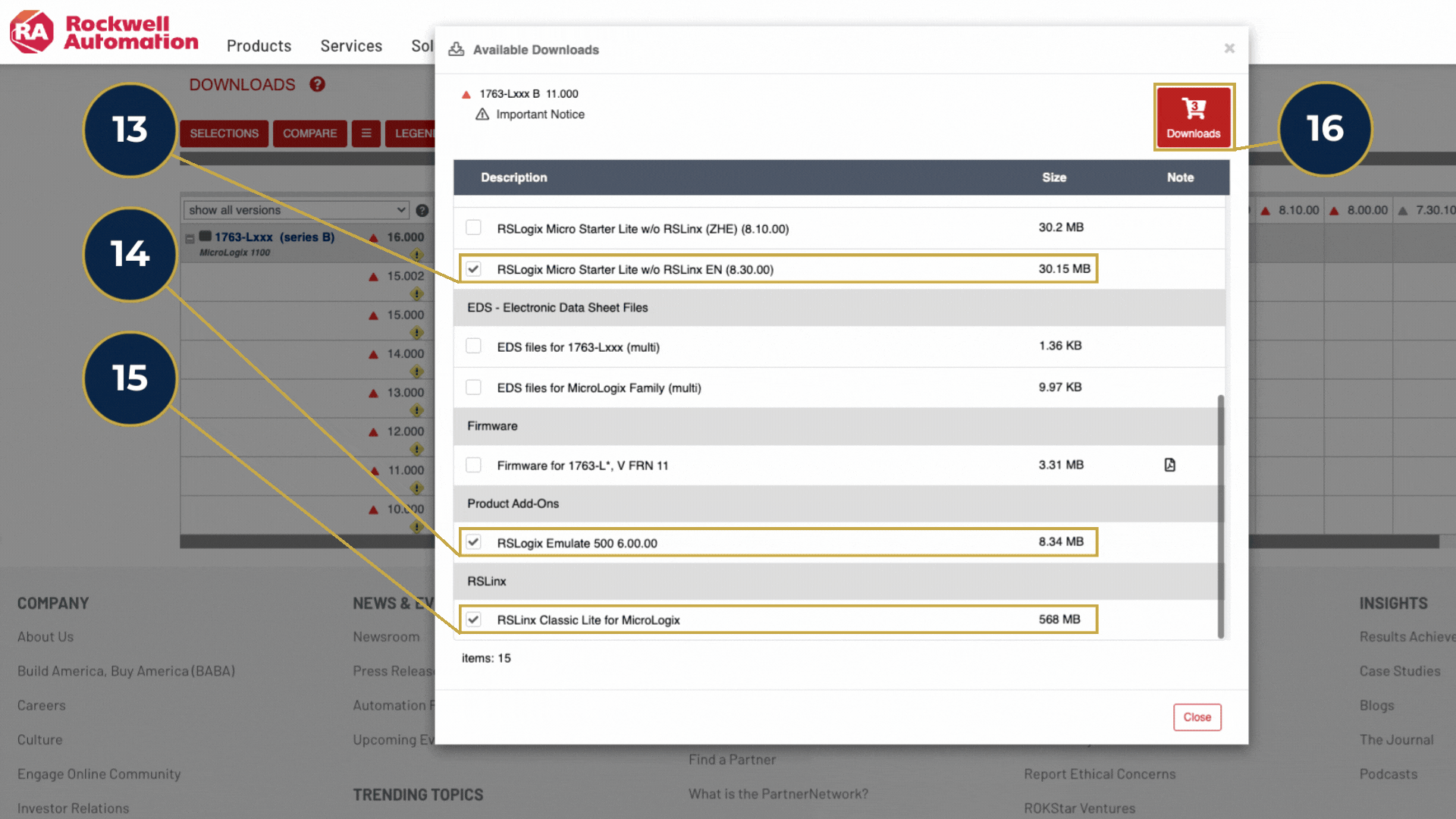The image size is (1456, 819).
Task: Check EDS files for MicroLogix Family (multi)
Action: coord(473,387)
